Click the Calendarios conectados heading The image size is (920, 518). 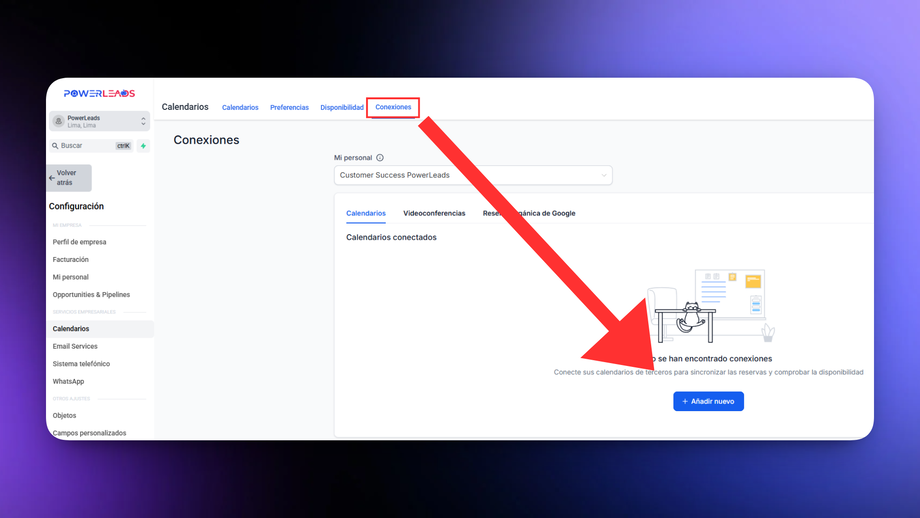pyautogui.click(x=391, y=238)
